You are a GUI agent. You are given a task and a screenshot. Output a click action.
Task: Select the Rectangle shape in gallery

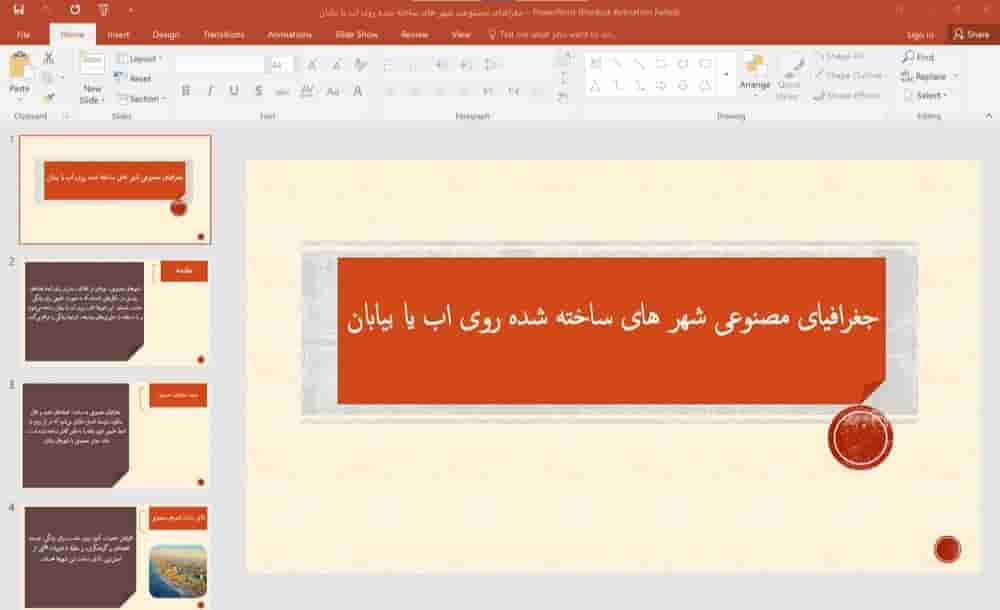point(661,63)
